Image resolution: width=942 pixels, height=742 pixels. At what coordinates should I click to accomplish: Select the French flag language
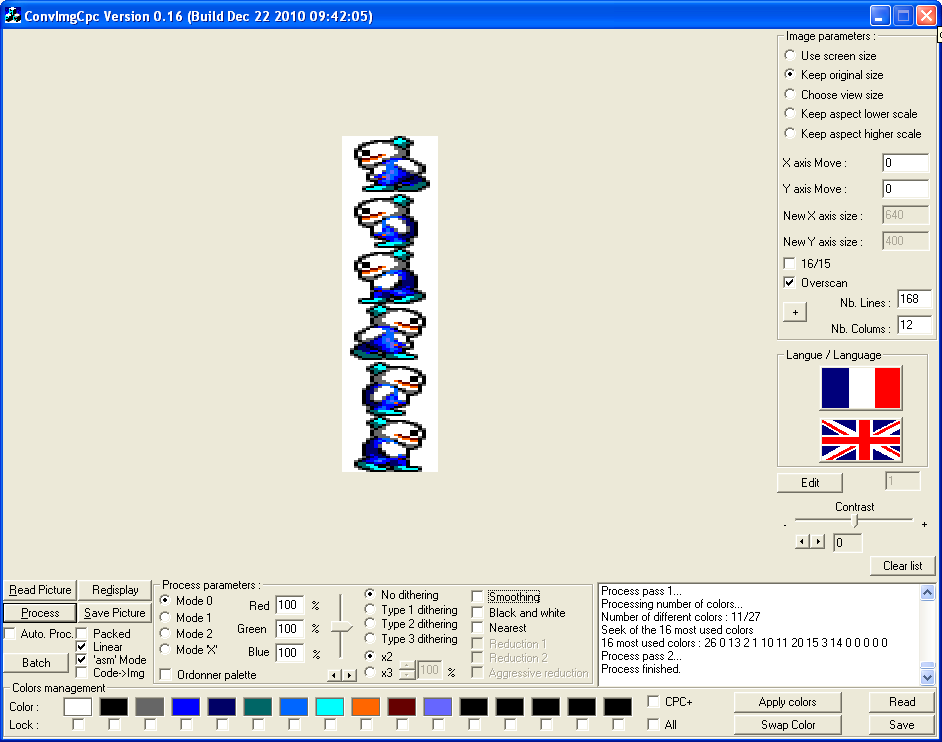861,388
